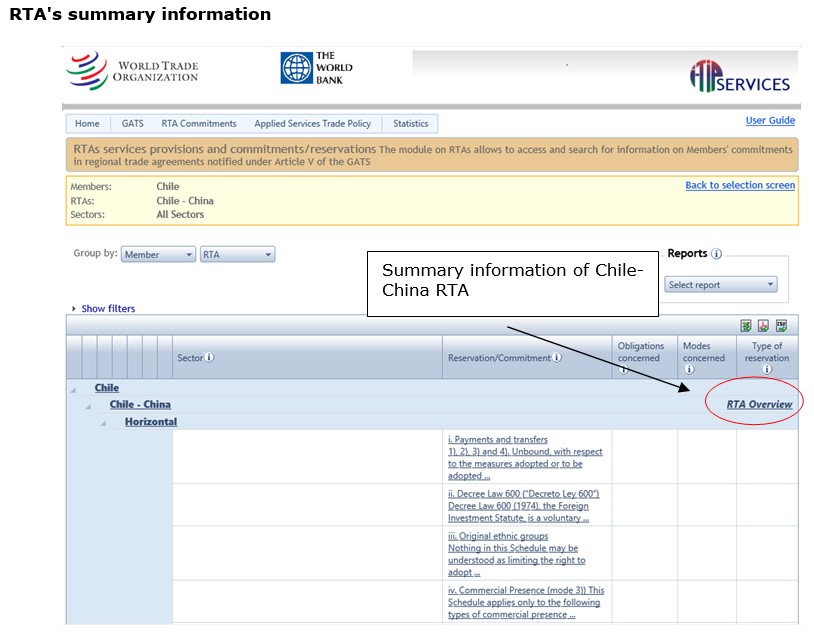Open info icon under Modes concerned
The height and width of the screenshot is (639, 814).
[x=689, y=369]
